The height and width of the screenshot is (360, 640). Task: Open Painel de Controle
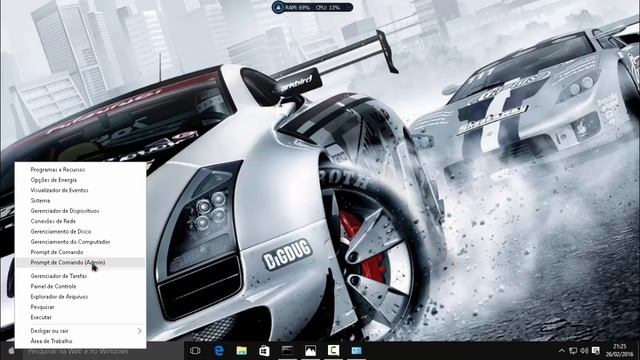[x=80, y=286]
